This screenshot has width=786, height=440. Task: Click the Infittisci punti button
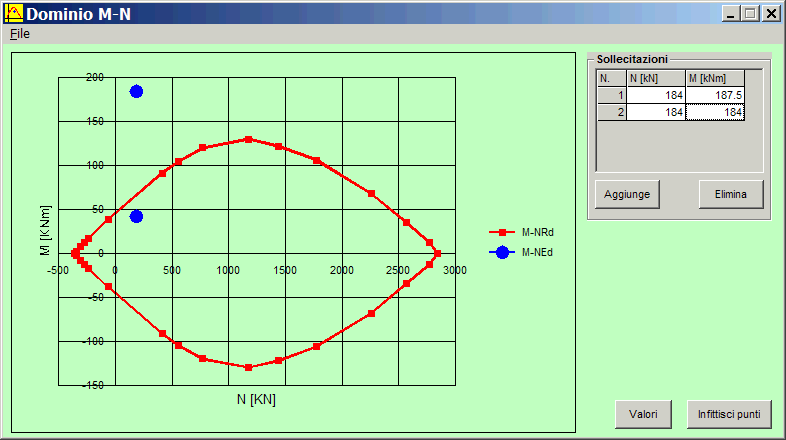tap(729, 414)
